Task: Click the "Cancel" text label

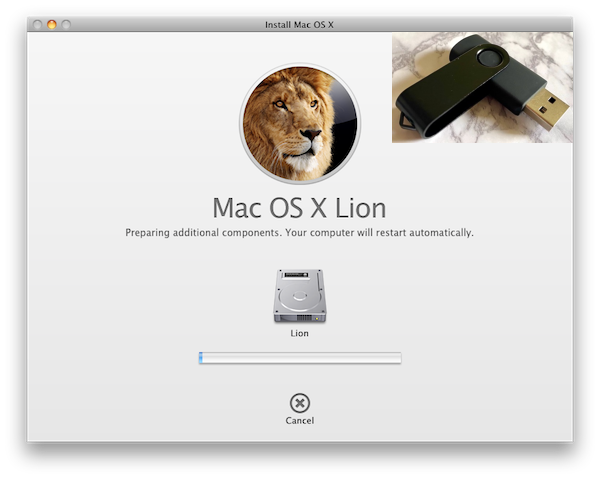Action: coord(300,420)
